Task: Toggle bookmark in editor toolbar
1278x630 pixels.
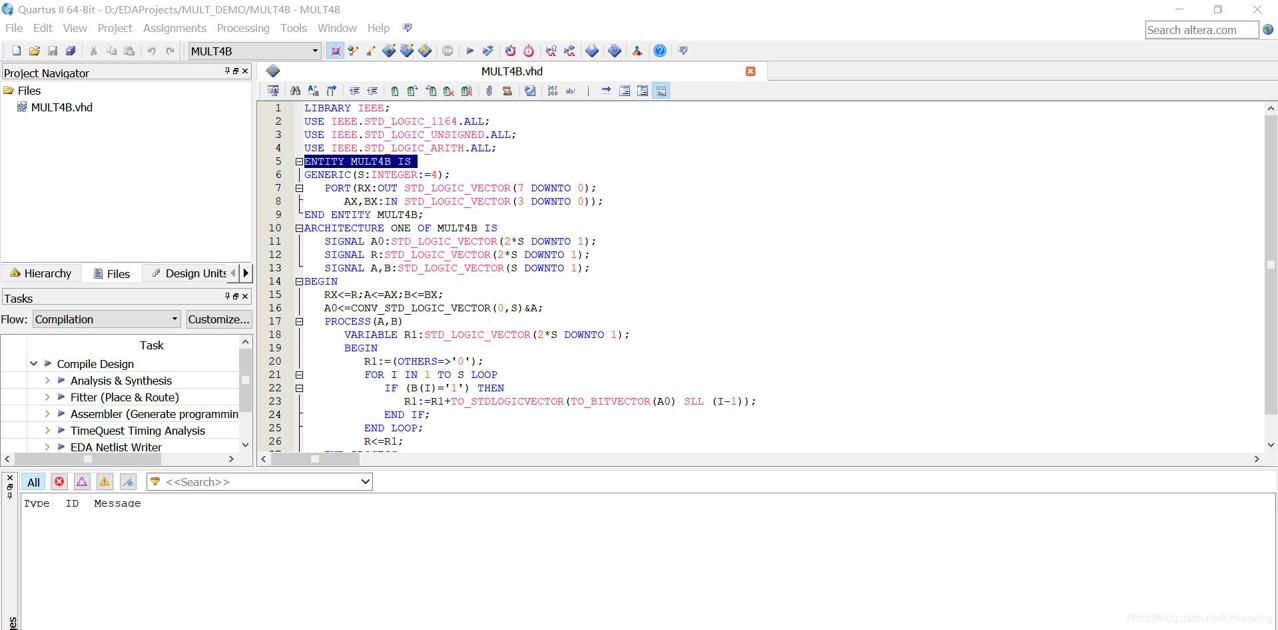Action: click(394, 91)
